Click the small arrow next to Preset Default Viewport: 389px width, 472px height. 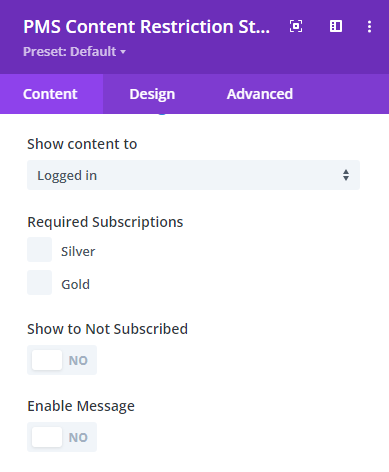(123, 52)
